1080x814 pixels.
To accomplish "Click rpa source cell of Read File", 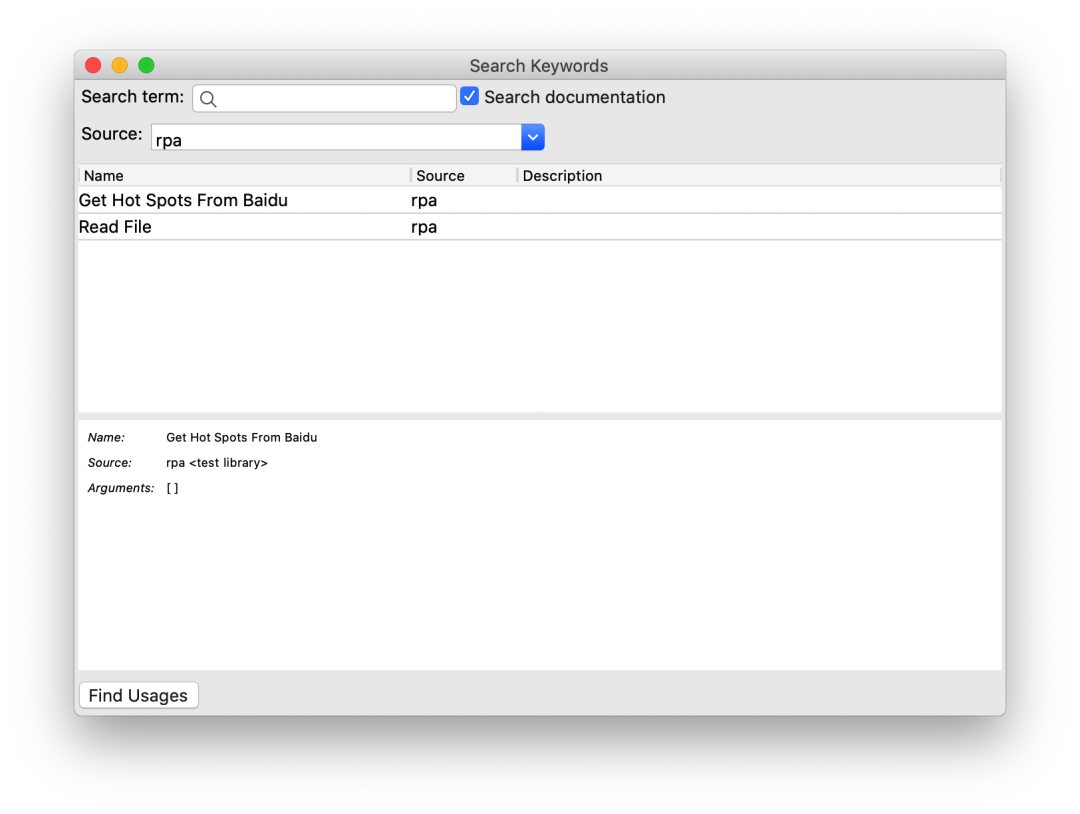I will [x=424, y=227].
